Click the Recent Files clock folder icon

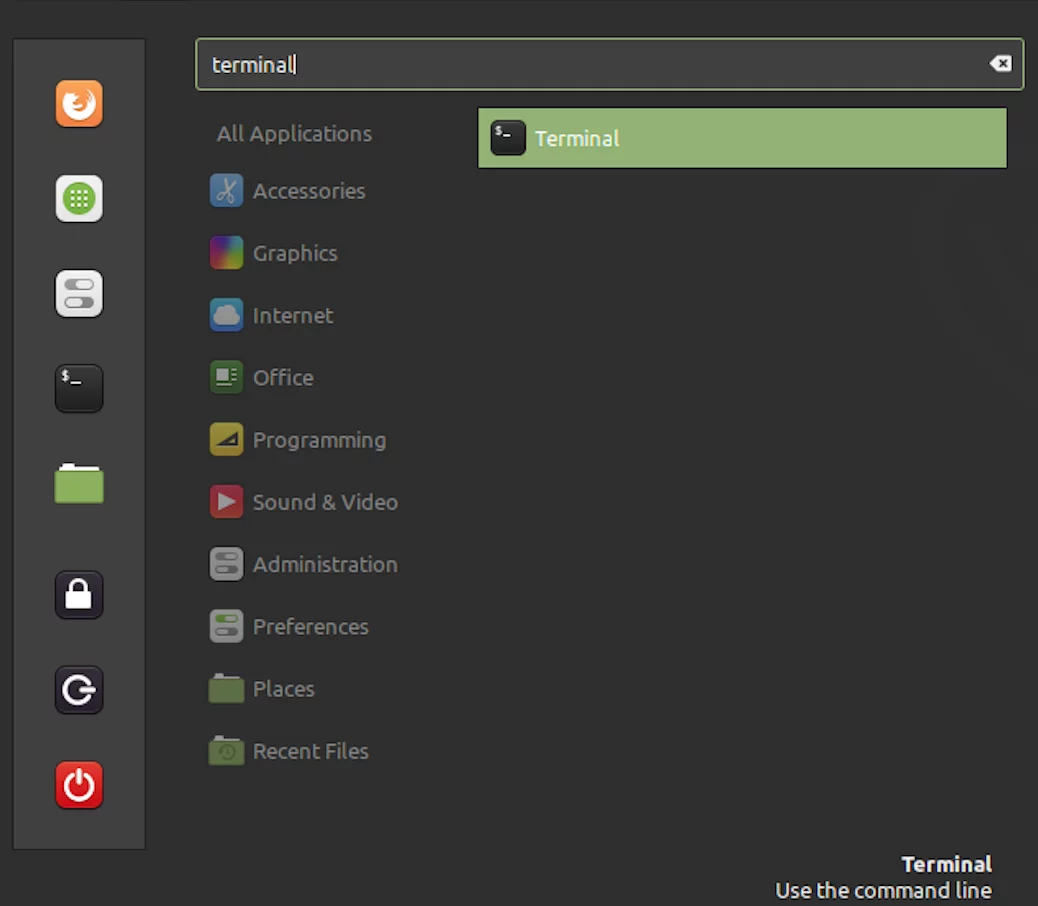point(226,750)
